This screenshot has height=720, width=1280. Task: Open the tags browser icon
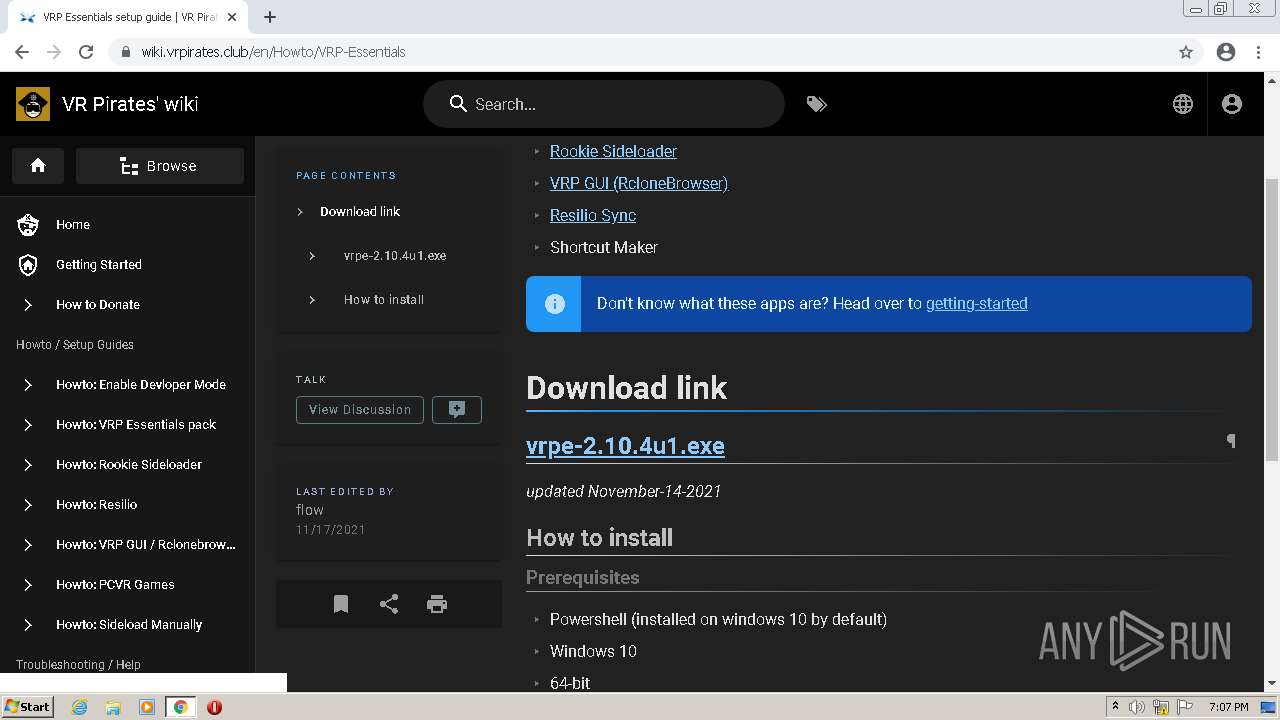point(817,104)
